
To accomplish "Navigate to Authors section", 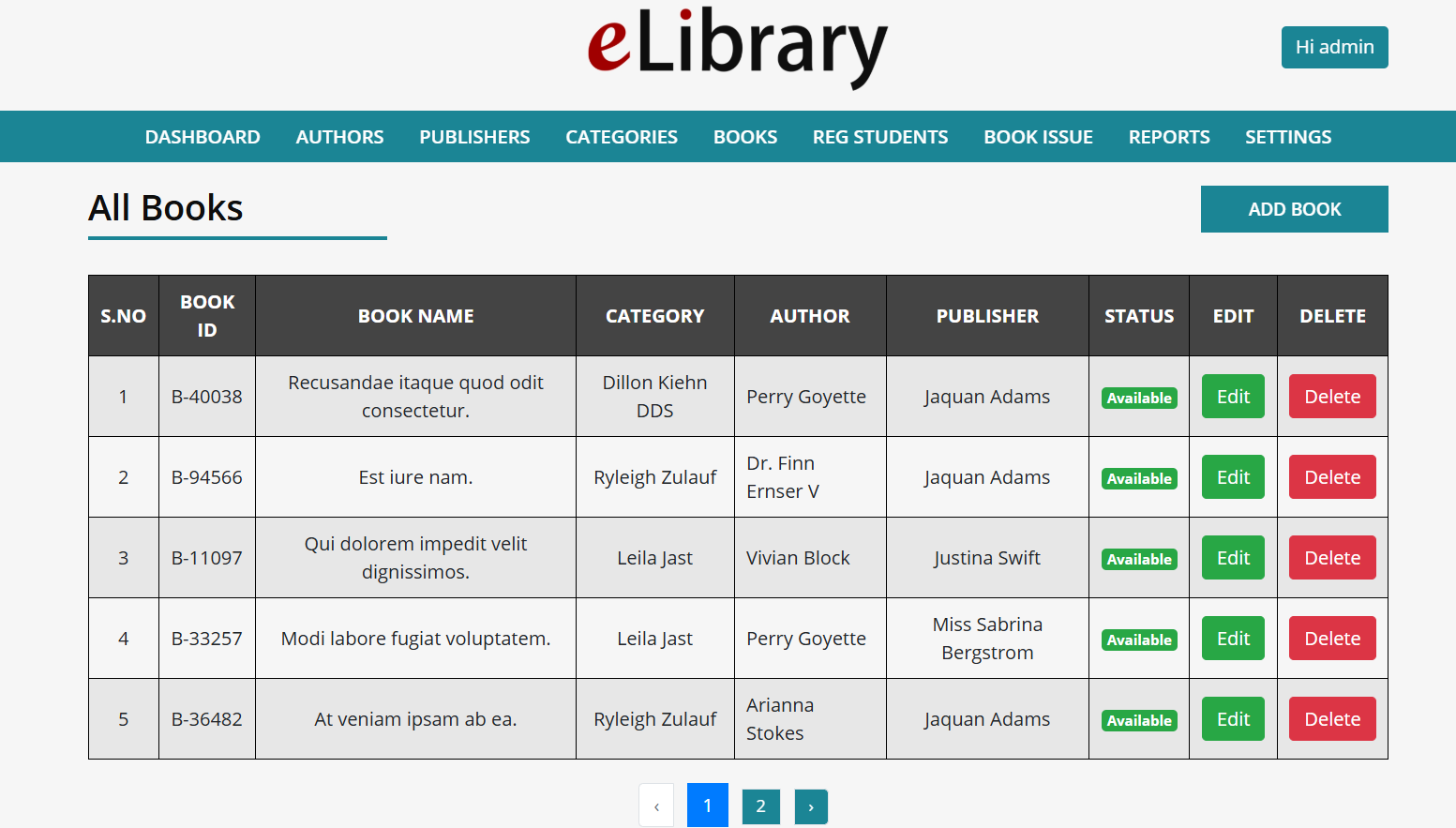I will [x=339, y=137].
